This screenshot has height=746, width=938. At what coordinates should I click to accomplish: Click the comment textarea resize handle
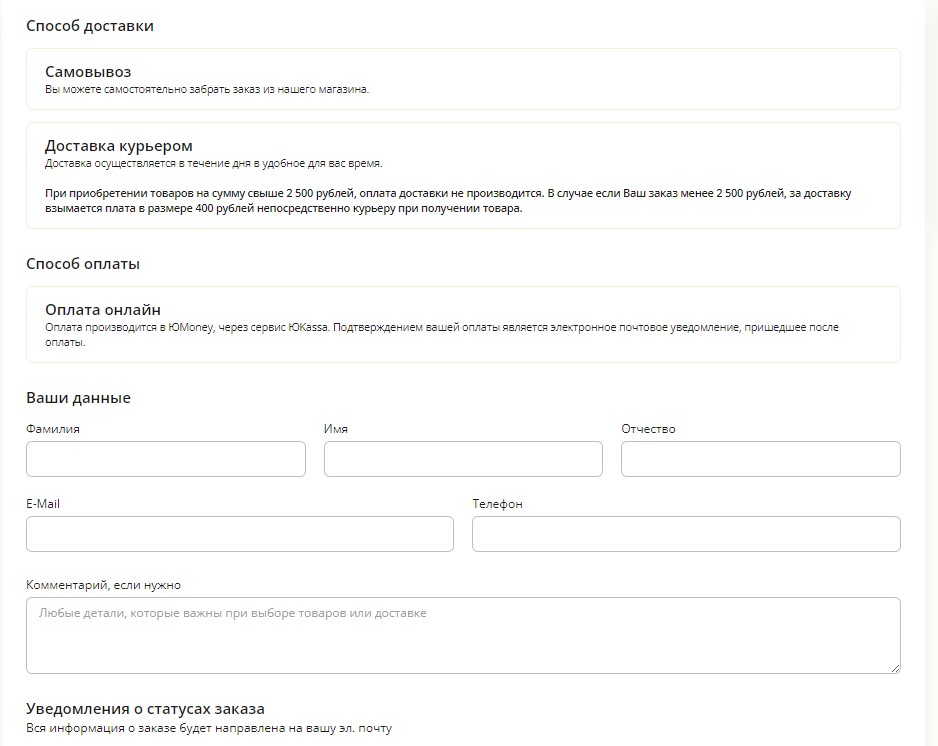pyautogui.click(x=895, y=668)
